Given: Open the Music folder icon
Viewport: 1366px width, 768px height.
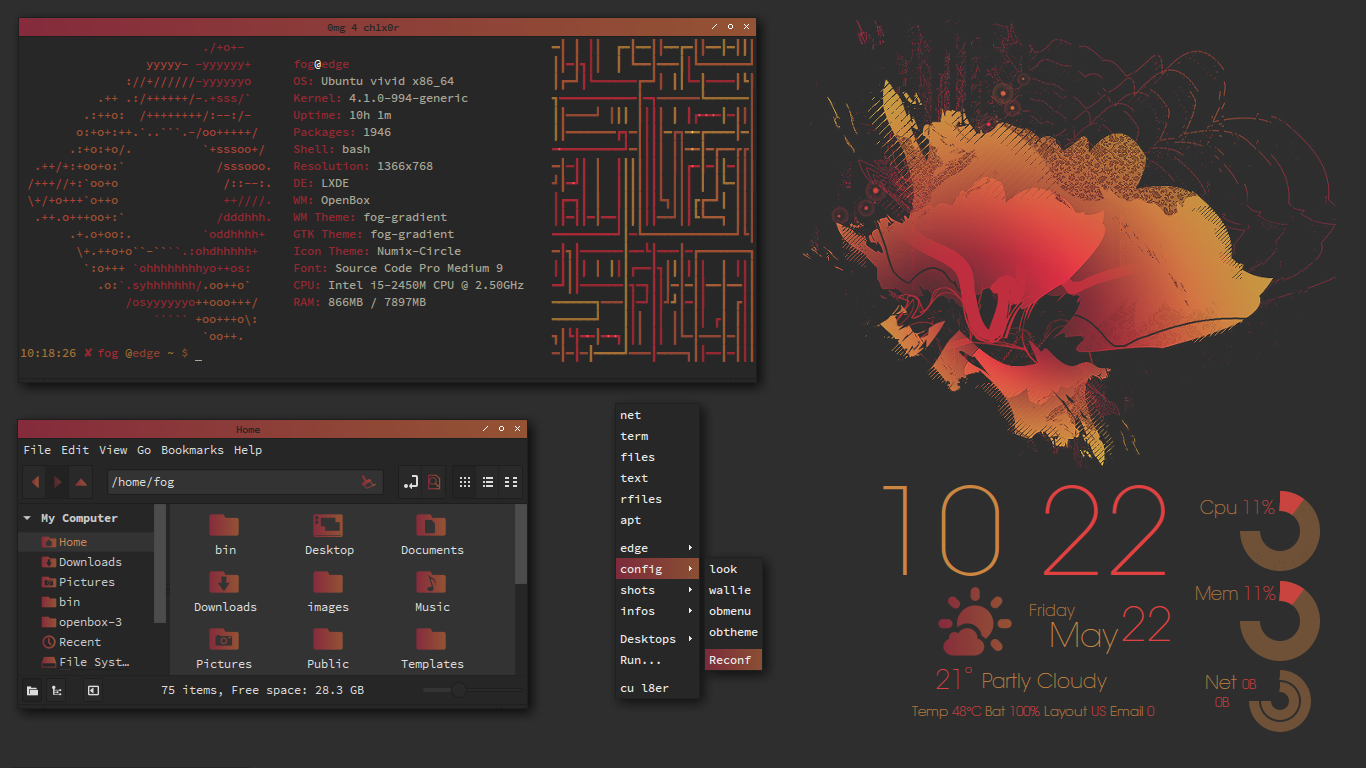Looking at the screenshot, I should click(431, 582).
